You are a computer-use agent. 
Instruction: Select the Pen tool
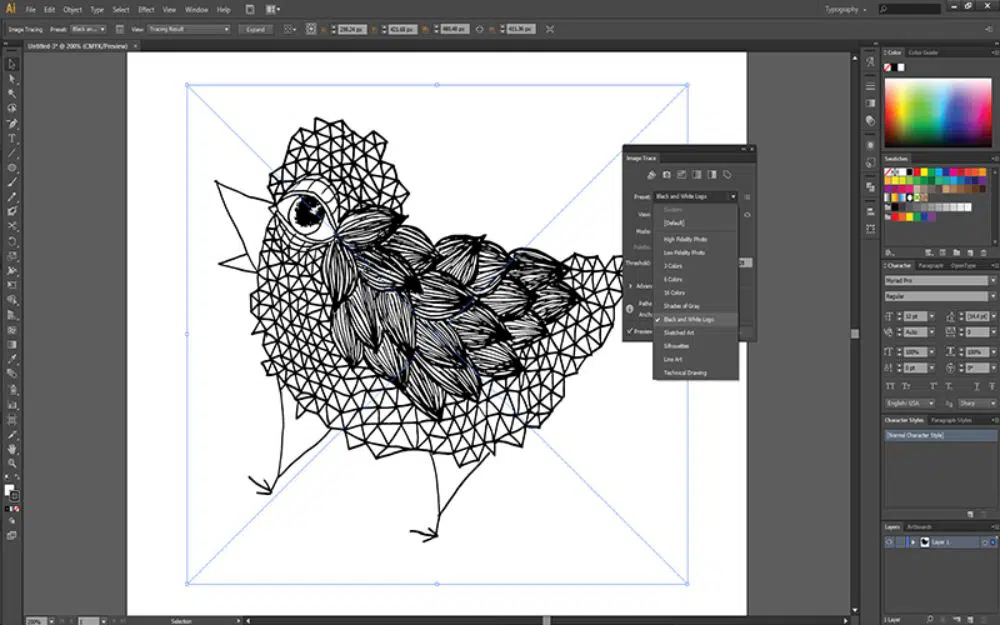click(12, 123)
